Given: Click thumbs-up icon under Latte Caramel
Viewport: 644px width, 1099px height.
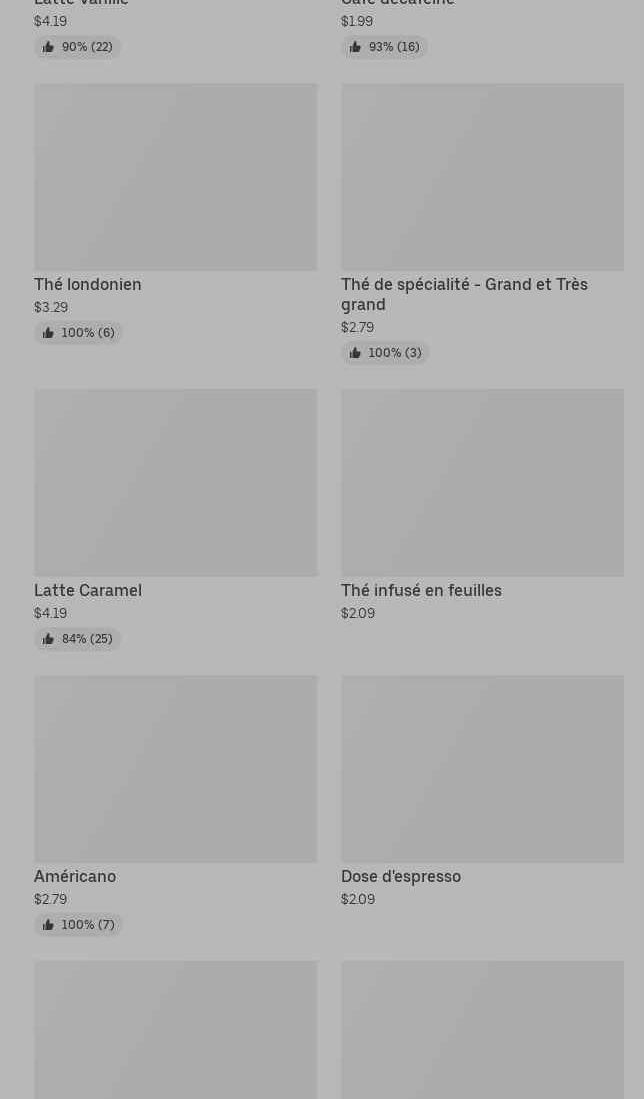Looking at the screenshot, I should [x=48, y=639].
